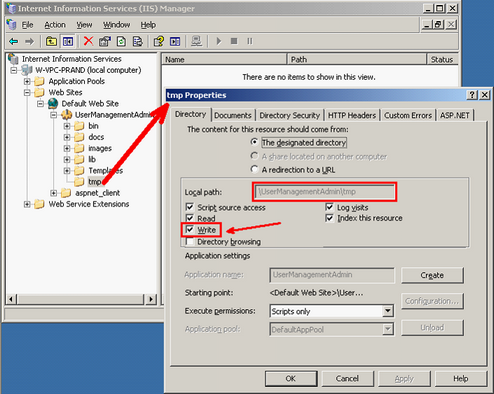Click the tree pane horizontal scrollbar right arrow

click(x=151, y=299)
